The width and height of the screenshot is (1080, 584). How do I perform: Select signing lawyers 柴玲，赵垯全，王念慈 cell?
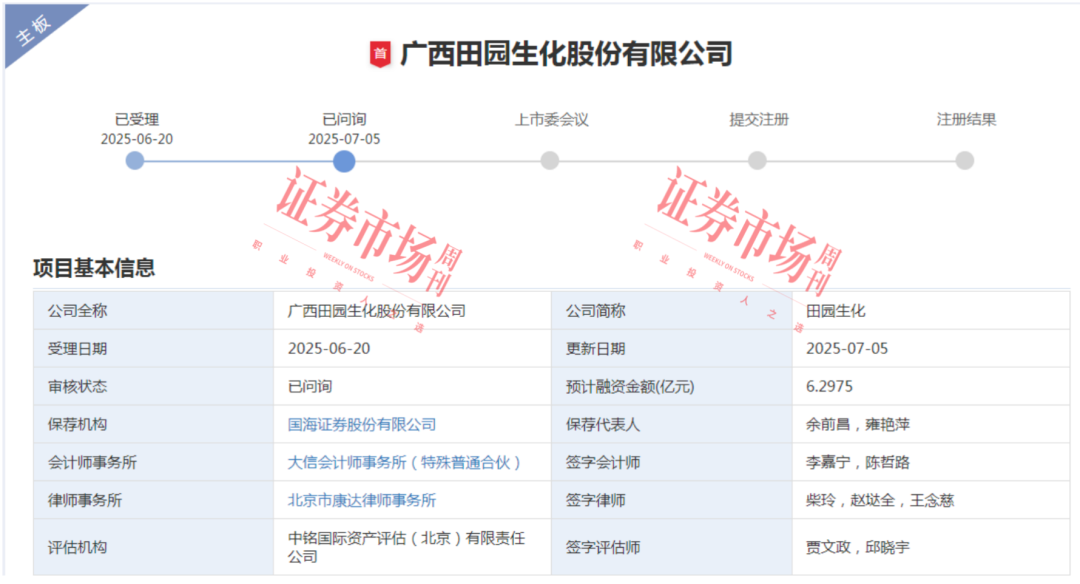point(879,501)
